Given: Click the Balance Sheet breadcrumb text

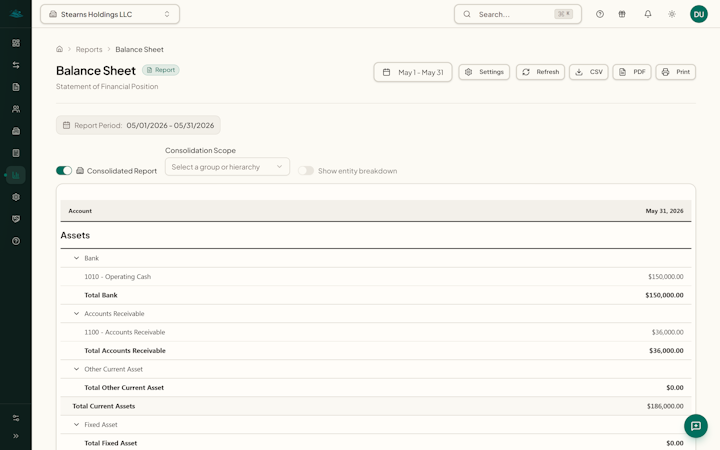Looking at the screenshot, I should pyautogui.click(x=139, y=50).
